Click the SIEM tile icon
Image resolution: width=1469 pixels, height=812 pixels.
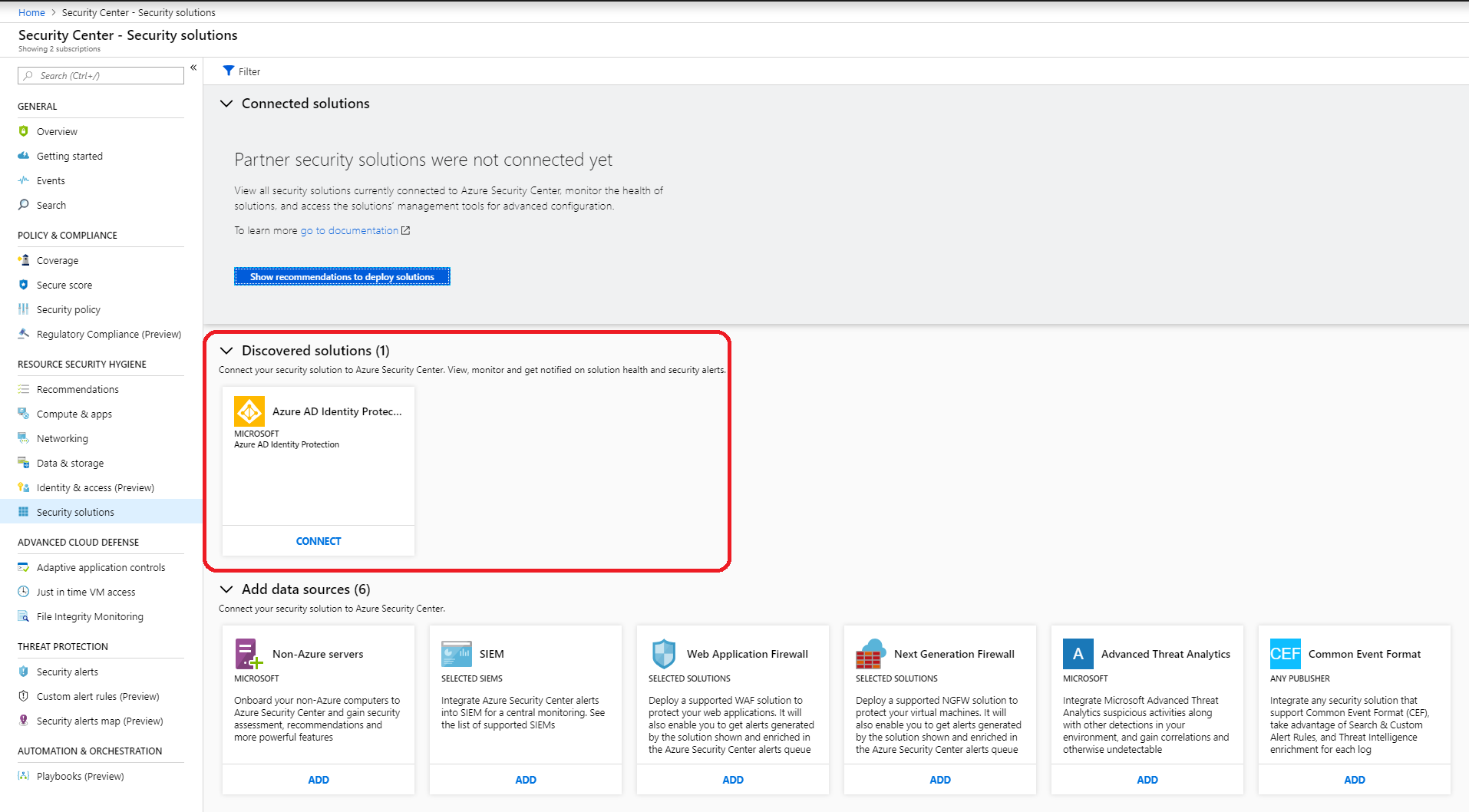457,654
